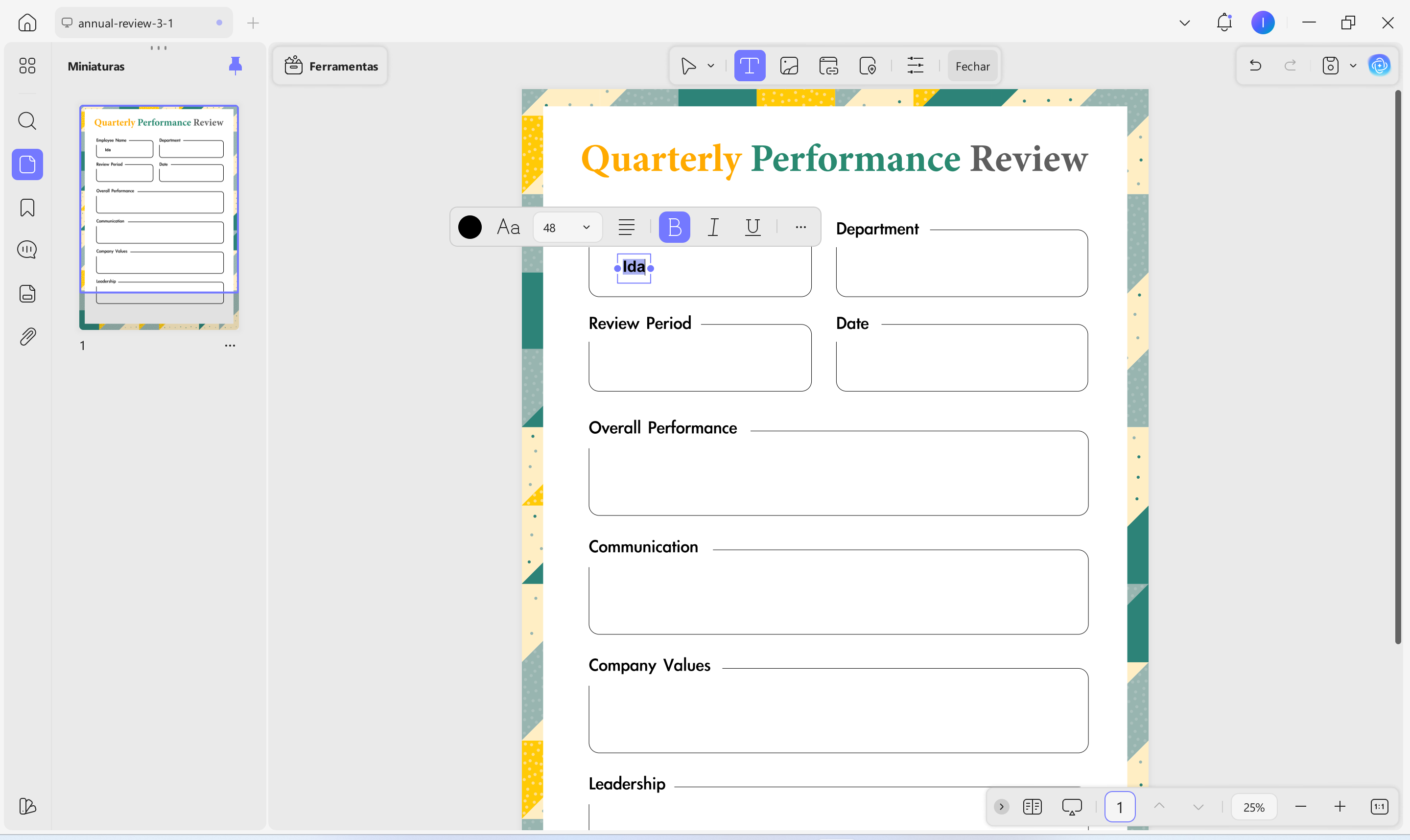
Task: Click the Fechar button
Action: pyautogui.click(x=972, y=66)
